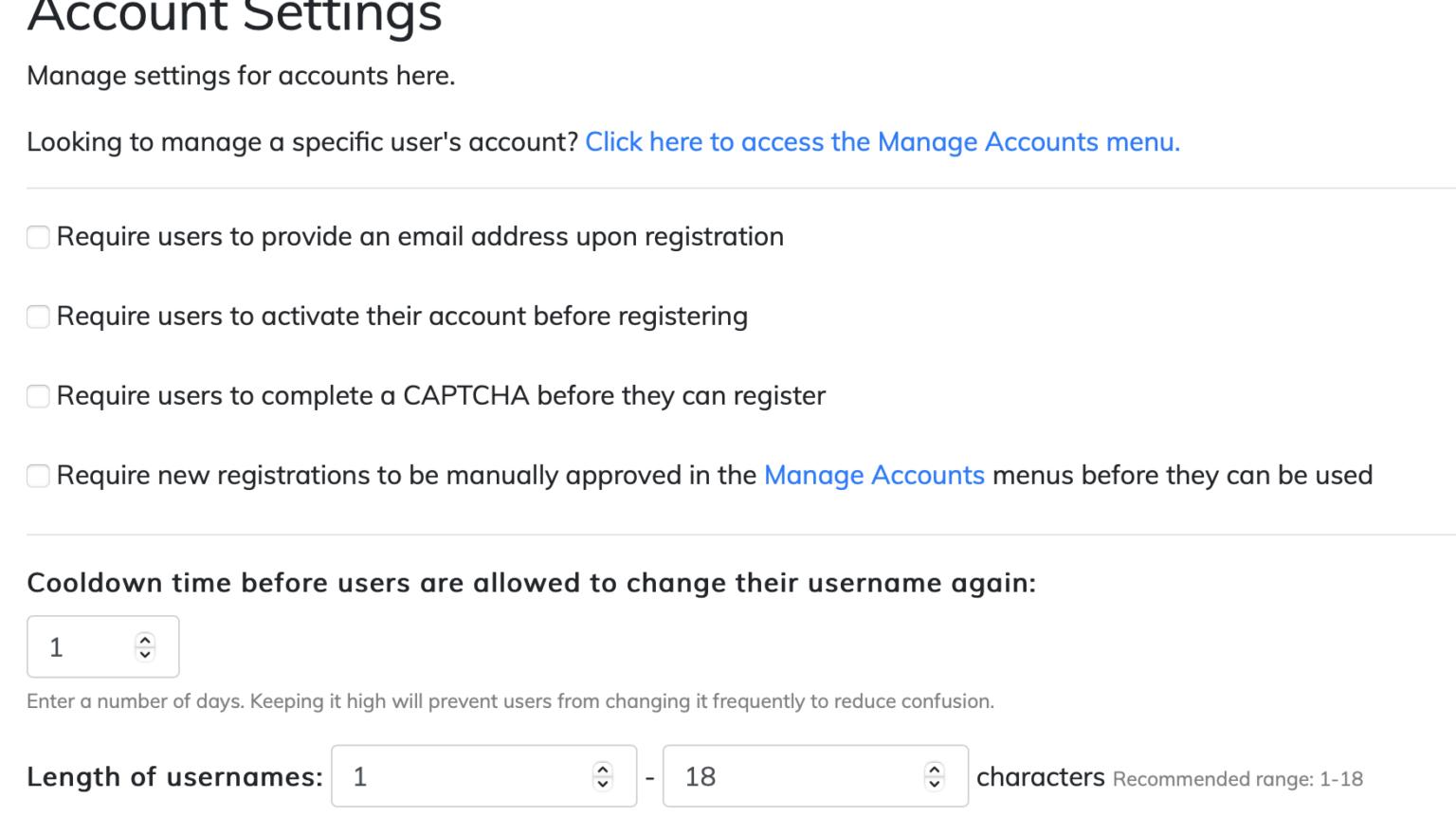Check the manual approval requirement for registrations
This screenshot has height=834, width=1456.
click(38, 476)
